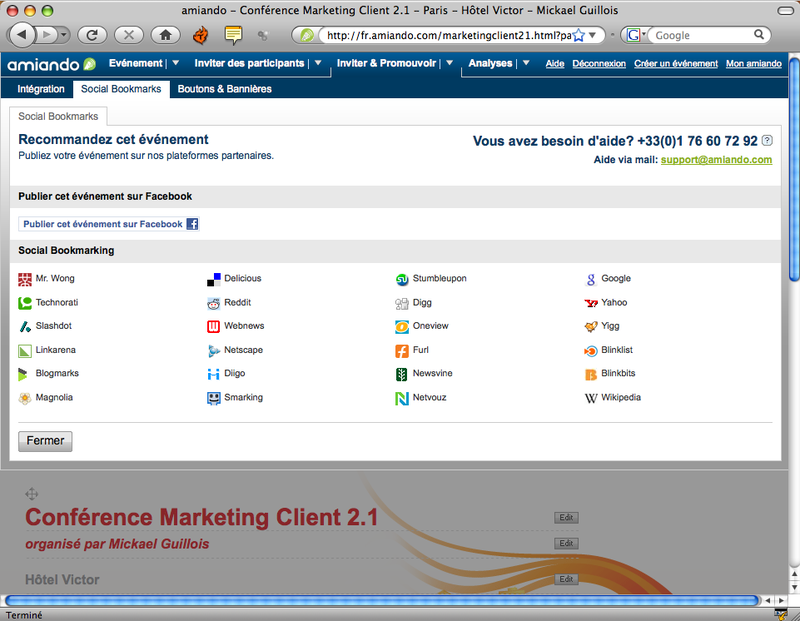The image size is (800, 621).
Task: Focus the browser address bar URL
Action: (448, 35)
